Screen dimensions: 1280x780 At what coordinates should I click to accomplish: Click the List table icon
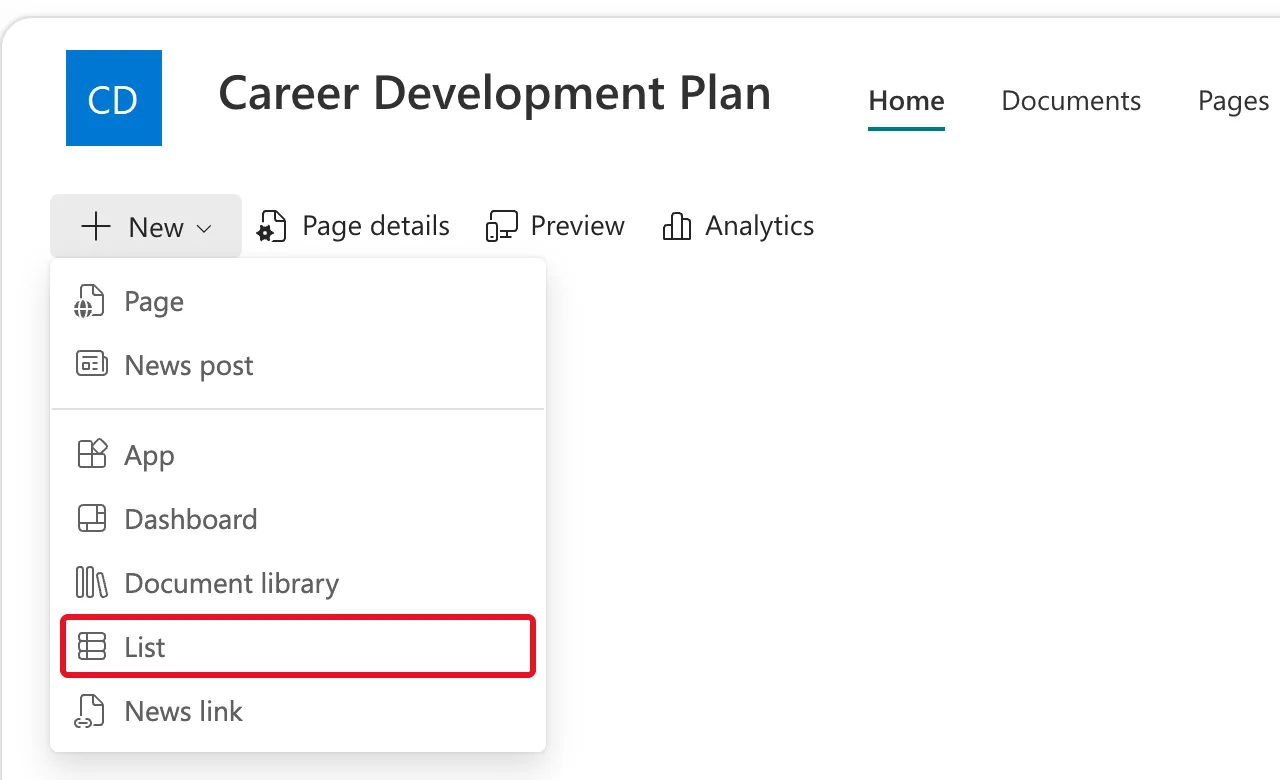pyautogui.click(x=92, y=647)
